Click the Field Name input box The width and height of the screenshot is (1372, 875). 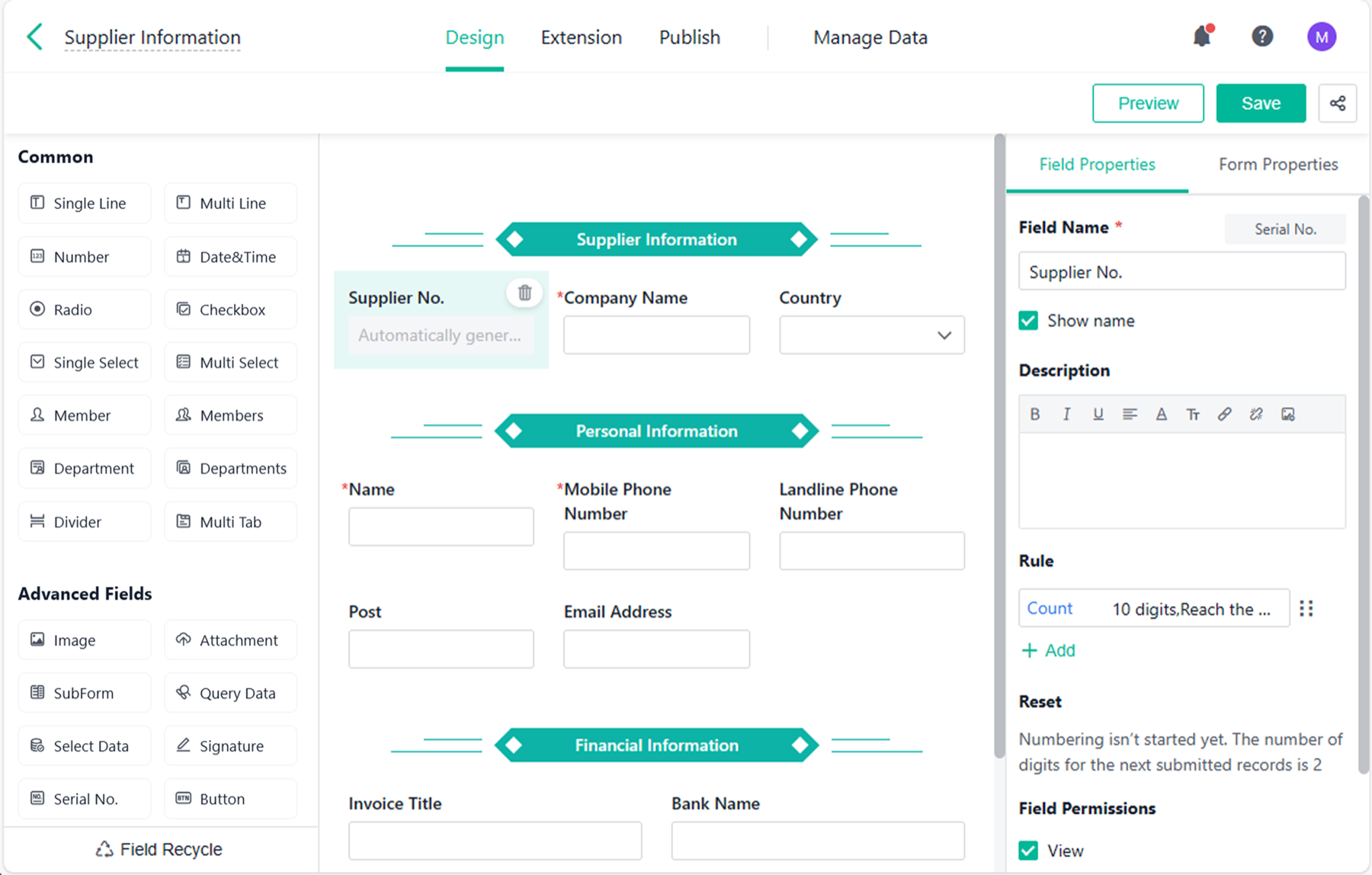point(1182,271)
